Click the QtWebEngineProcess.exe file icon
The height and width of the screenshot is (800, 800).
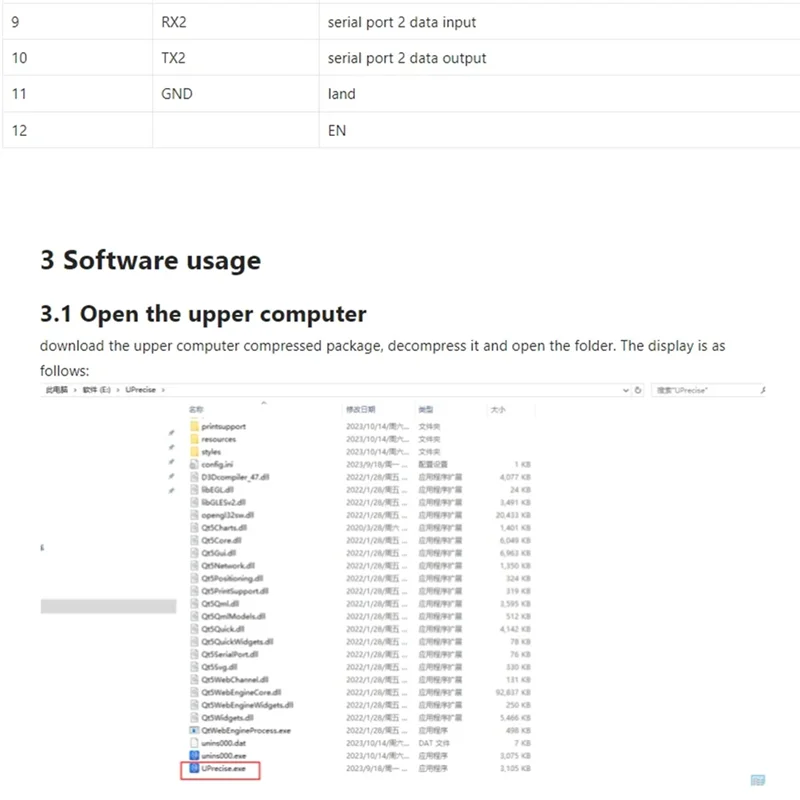(x=194, y=731)
